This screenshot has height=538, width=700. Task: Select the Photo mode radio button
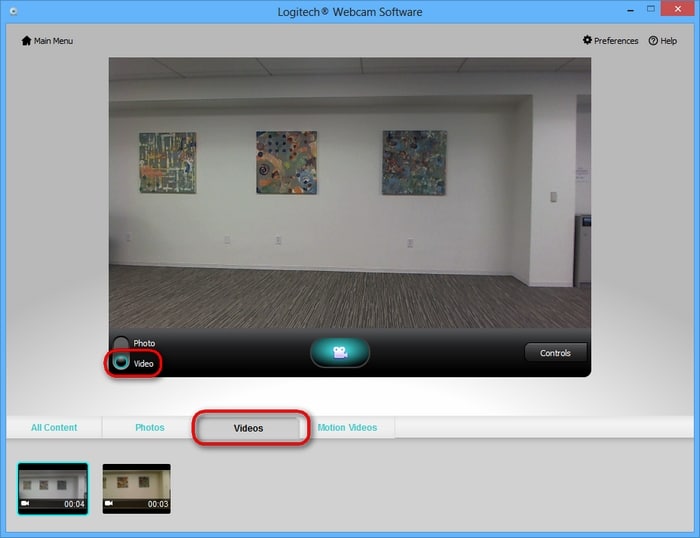121,343
